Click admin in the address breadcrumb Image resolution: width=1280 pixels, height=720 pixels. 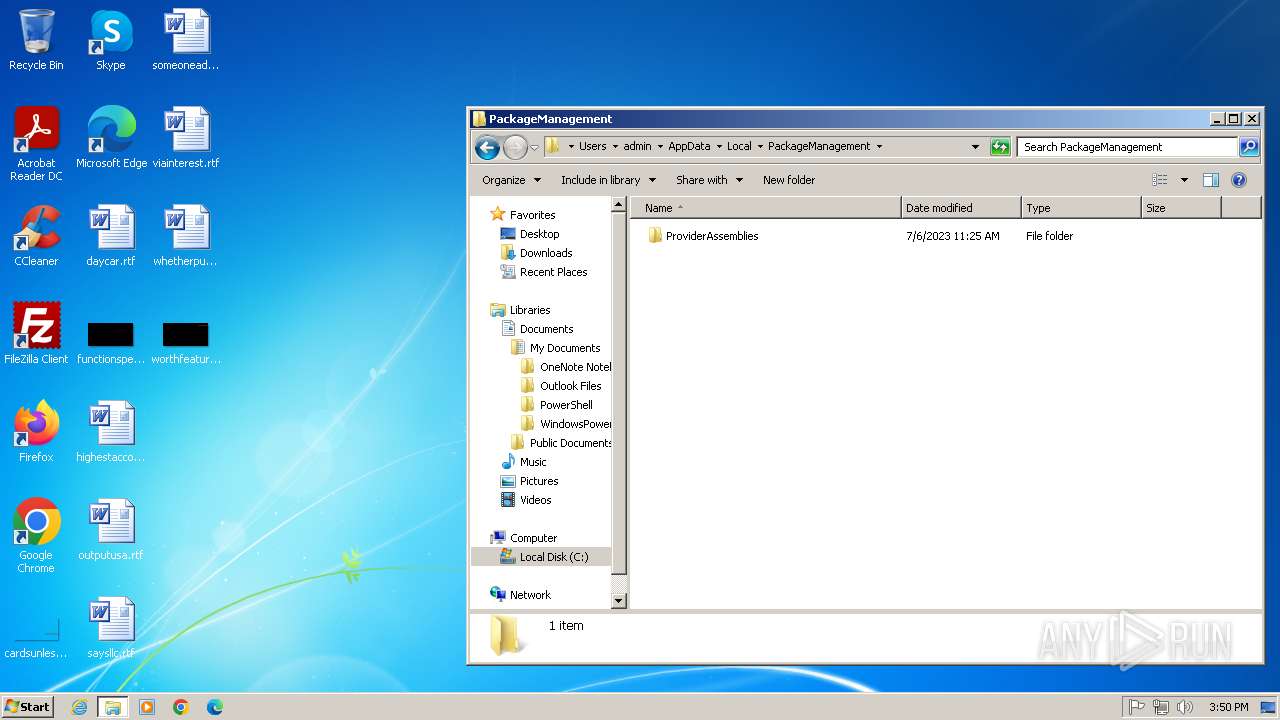tap(637, 146)
